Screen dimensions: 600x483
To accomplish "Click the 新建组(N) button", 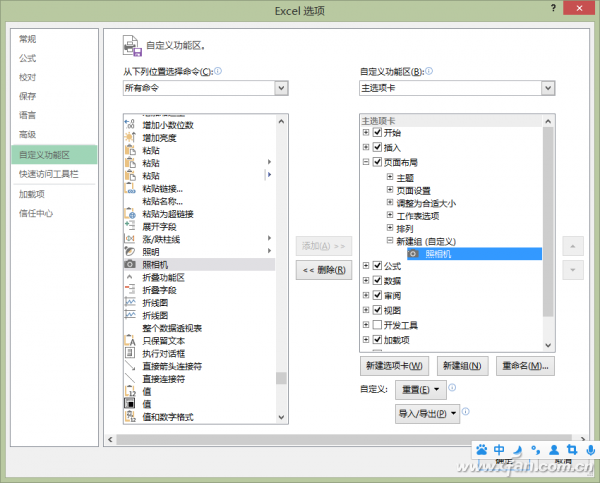I will (462, 366).
